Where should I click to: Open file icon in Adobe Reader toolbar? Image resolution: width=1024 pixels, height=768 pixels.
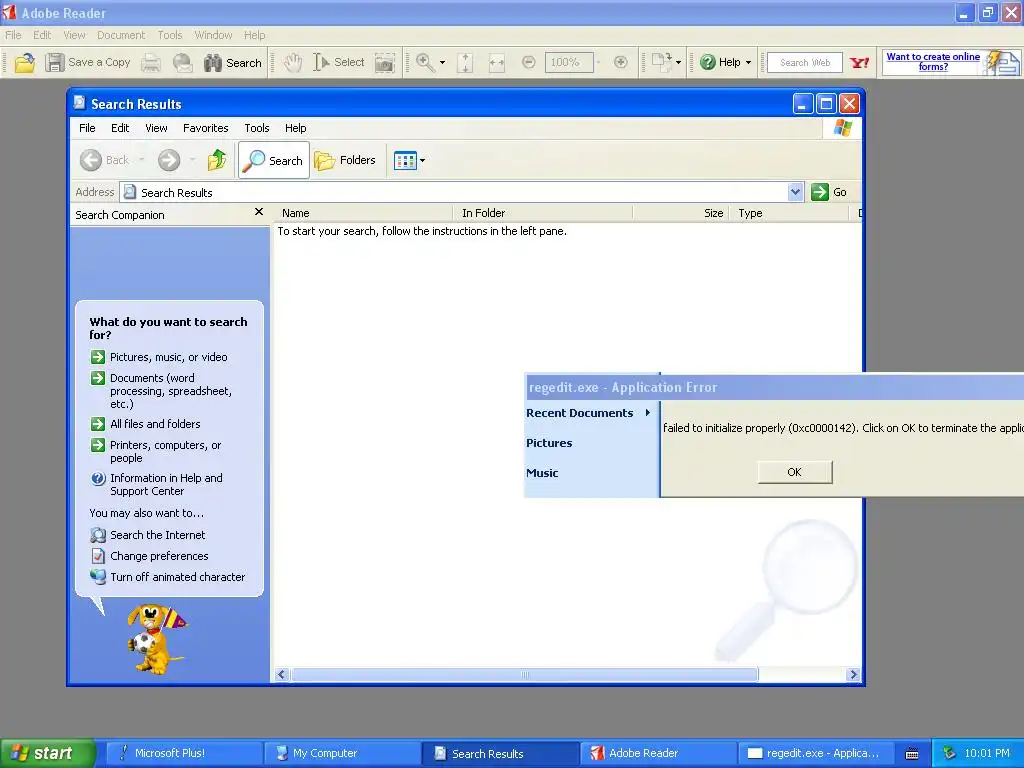point(25,63)
